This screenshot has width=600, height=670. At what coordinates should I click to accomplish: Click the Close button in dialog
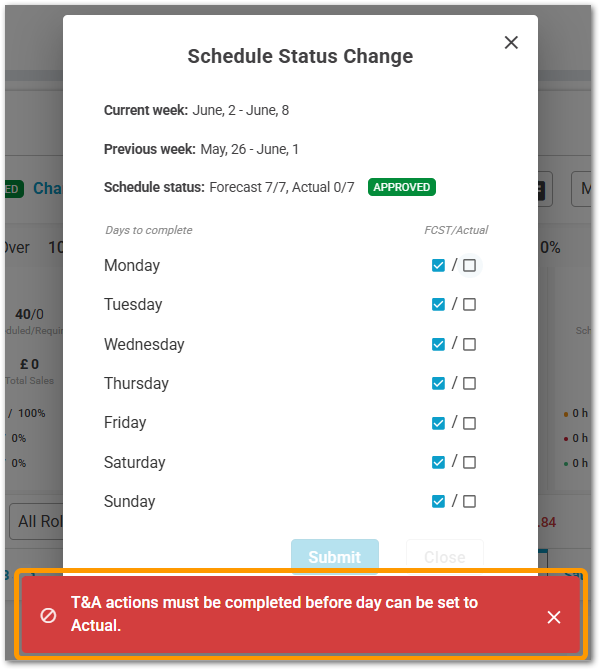pos(444,556)
